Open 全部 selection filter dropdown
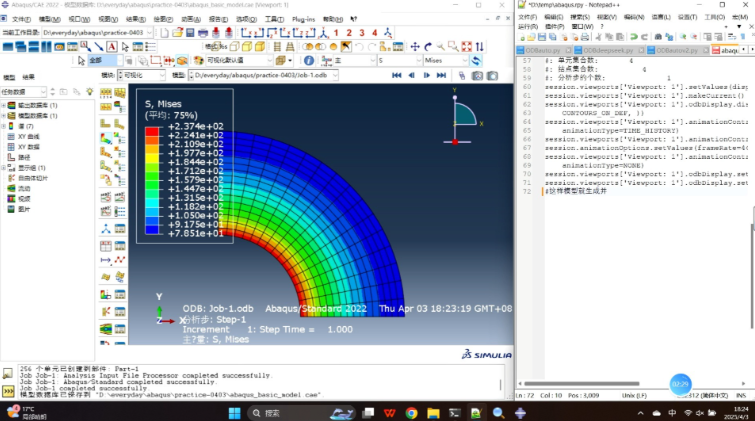Image resolution: width=755 pixels, height=421 pixels. [x=118, y=61]
